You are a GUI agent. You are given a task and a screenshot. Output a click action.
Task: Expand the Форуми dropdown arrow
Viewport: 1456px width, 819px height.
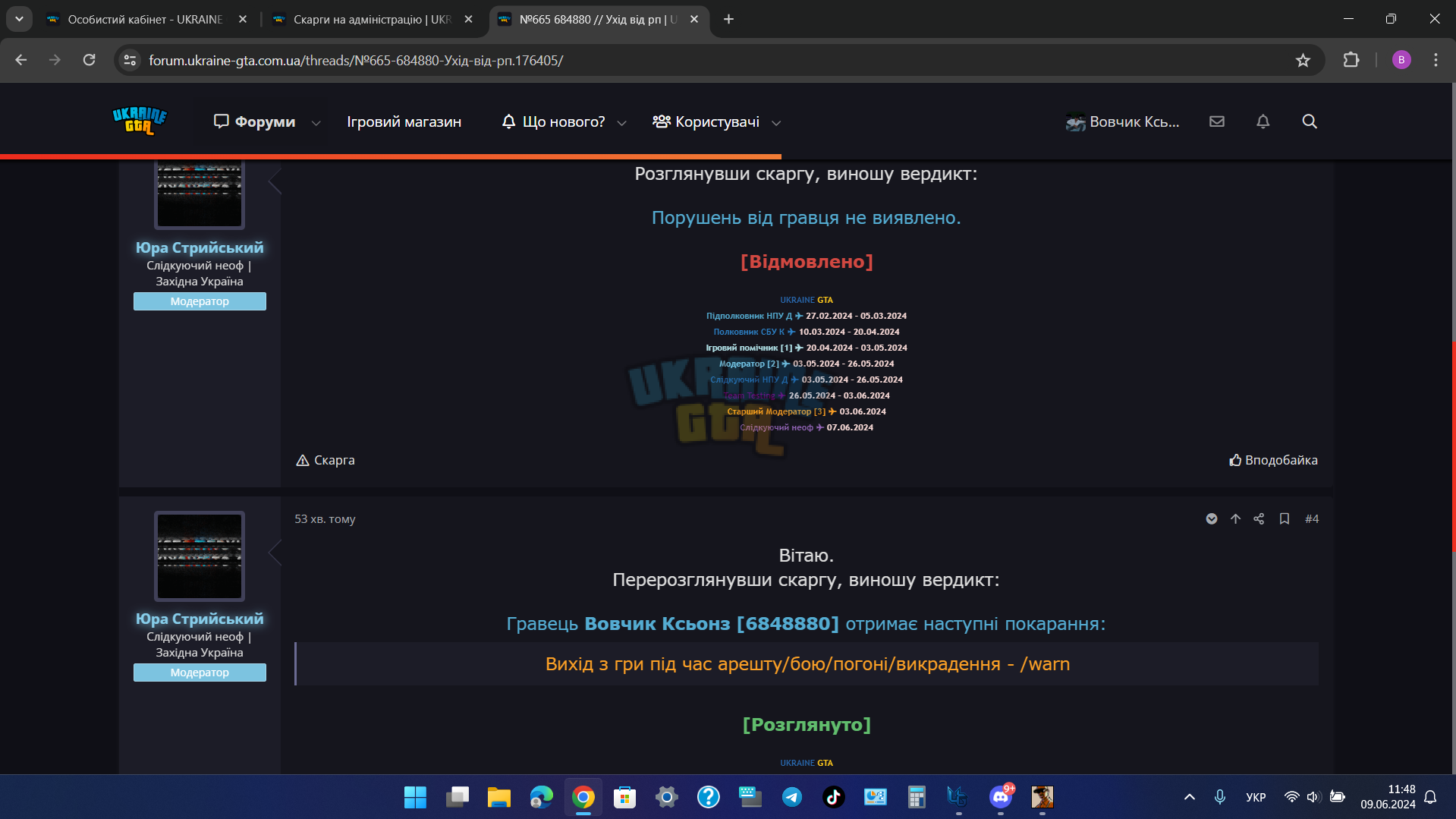(316, 123)
